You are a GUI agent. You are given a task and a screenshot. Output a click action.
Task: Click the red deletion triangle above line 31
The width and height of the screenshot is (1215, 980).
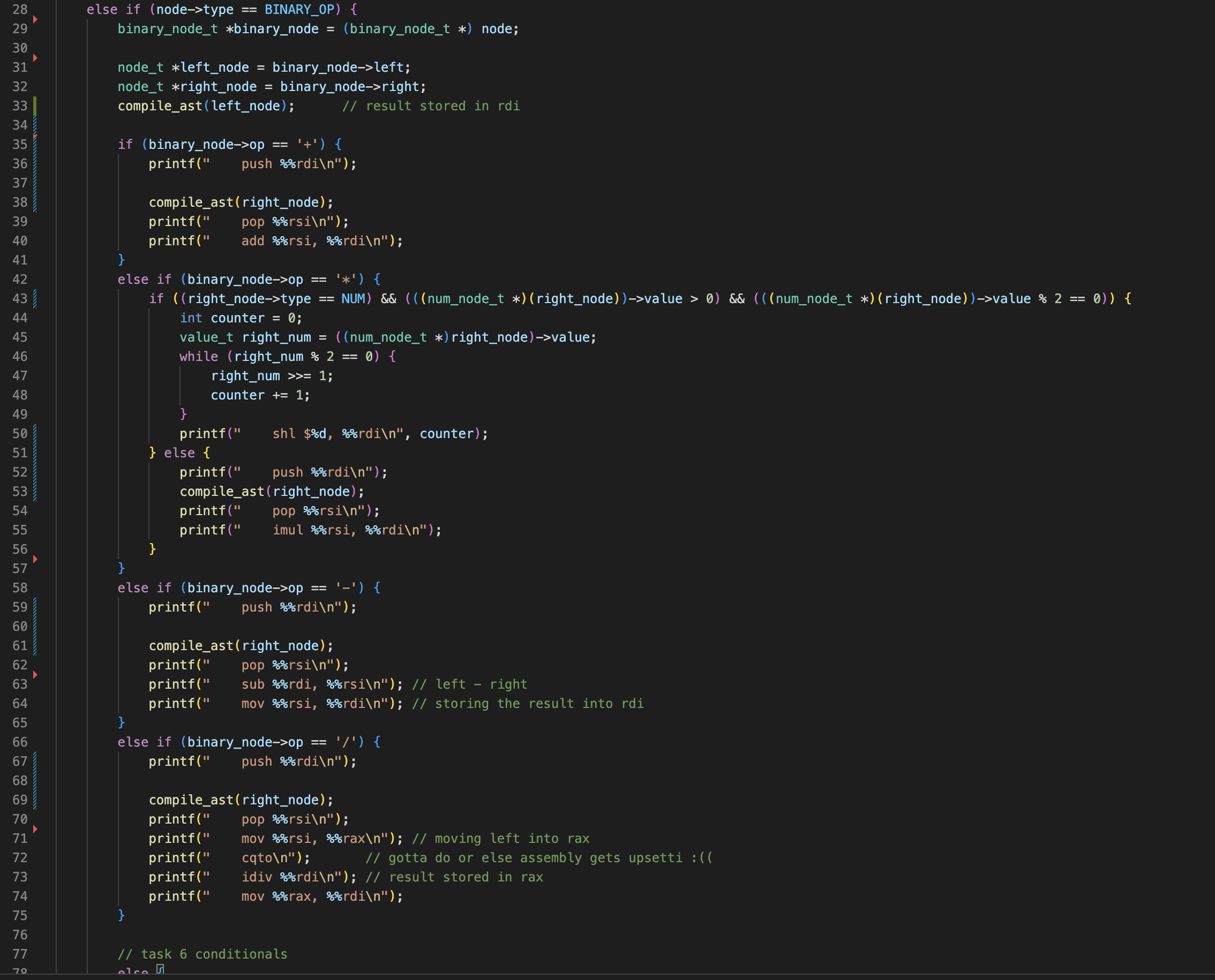point(35,58)
